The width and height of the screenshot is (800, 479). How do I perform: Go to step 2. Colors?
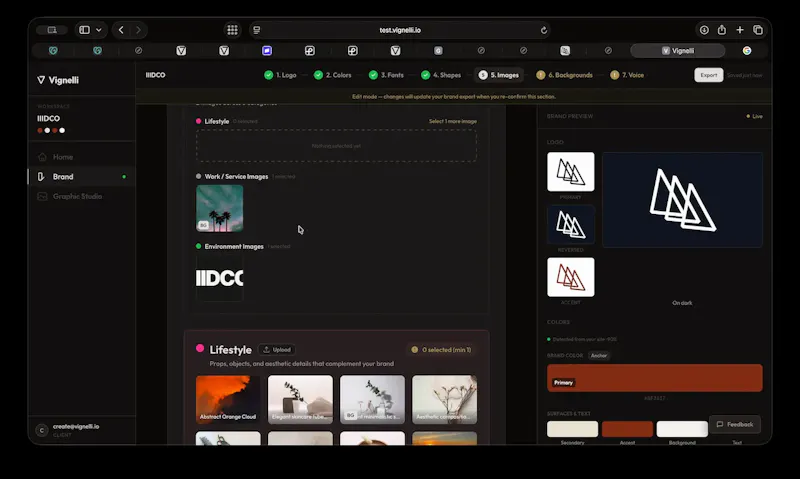click(x=333, y=75)
